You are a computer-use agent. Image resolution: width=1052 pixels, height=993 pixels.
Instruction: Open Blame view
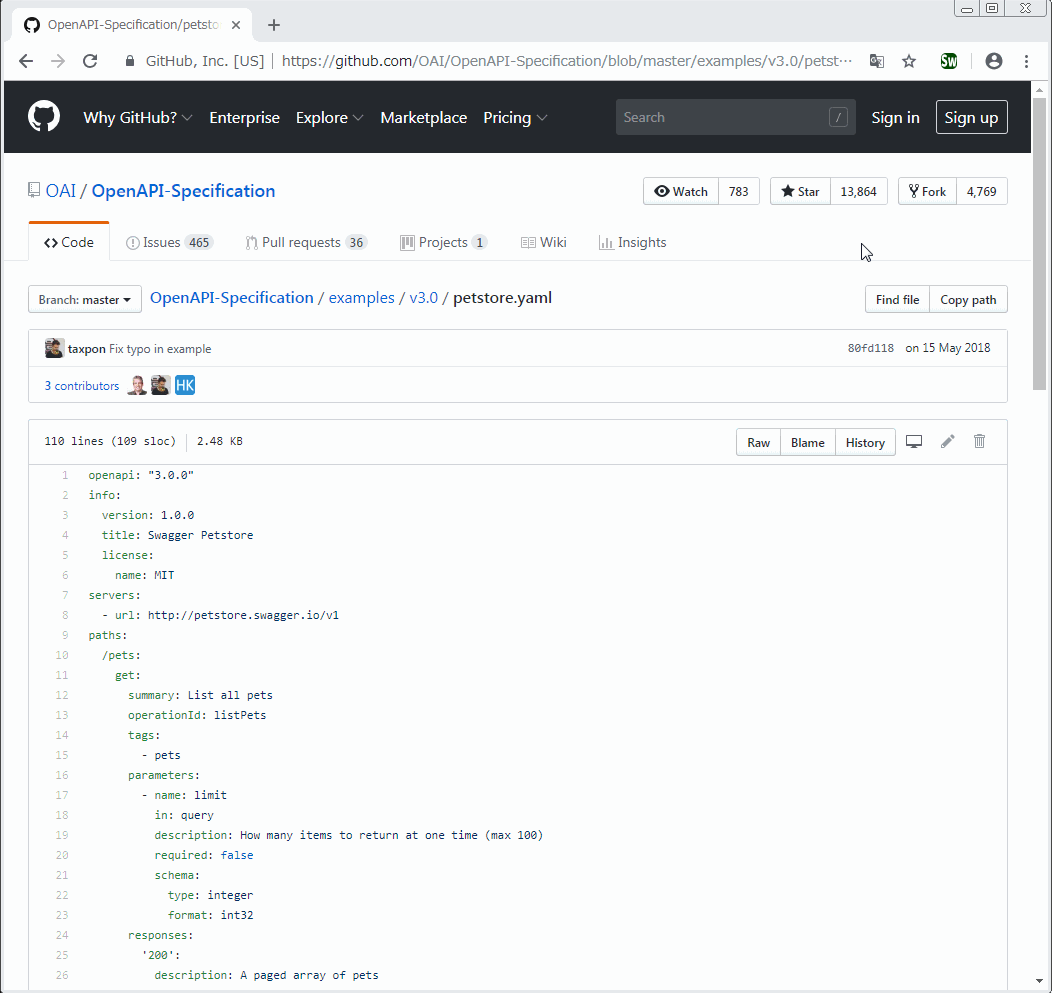click(807, 442)
